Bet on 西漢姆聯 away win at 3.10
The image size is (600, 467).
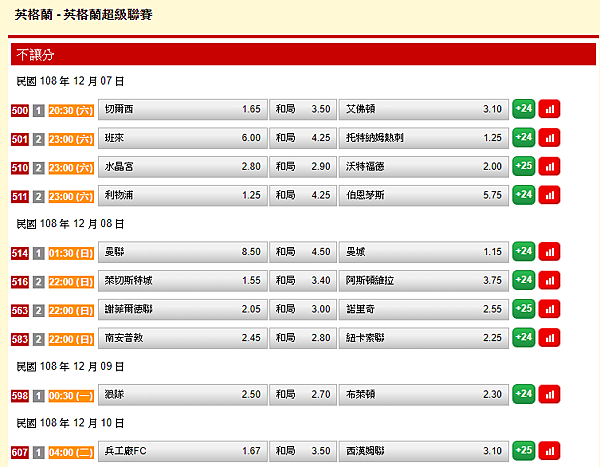pos(424,452)
